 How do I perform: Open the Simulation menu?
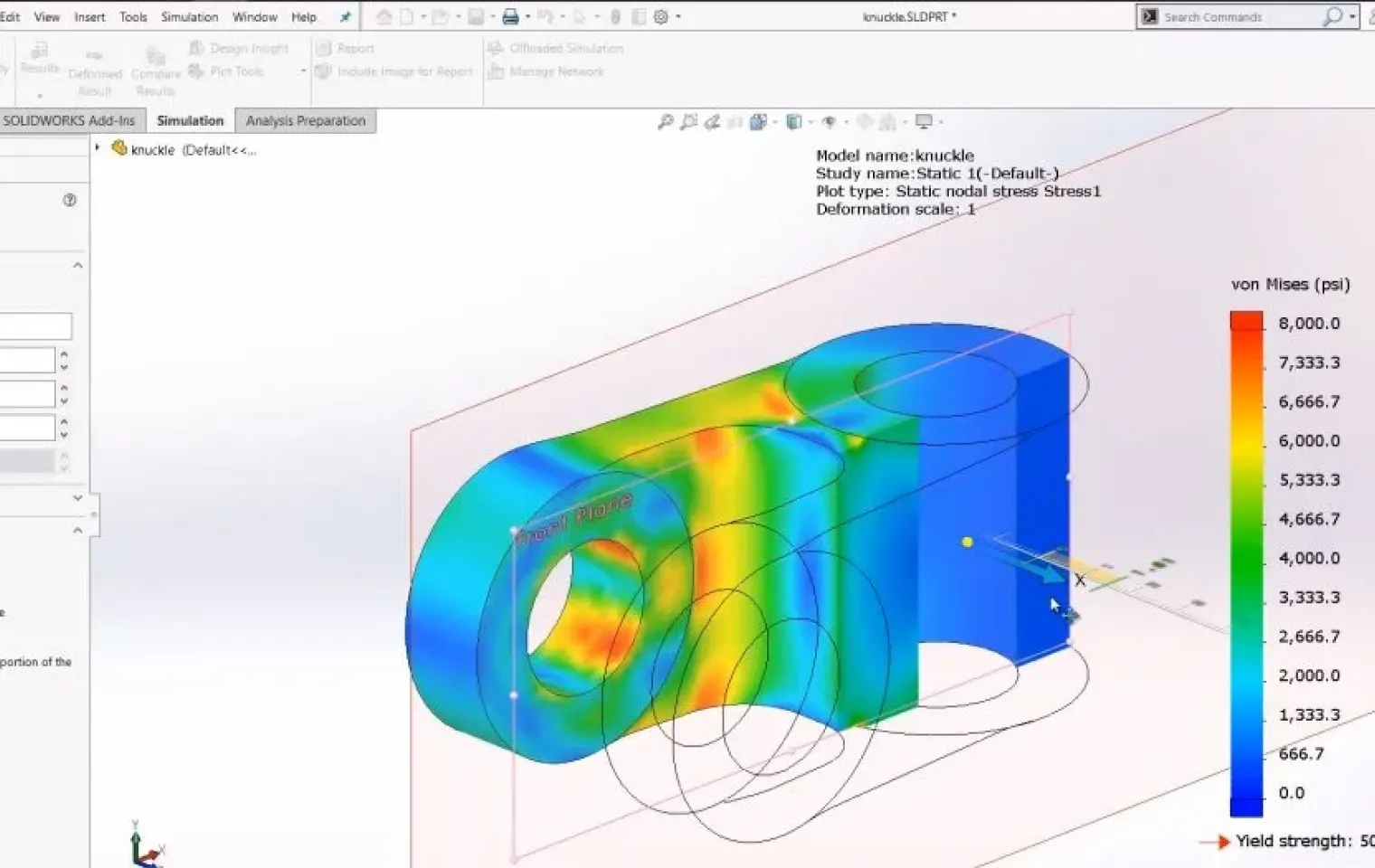[189, 16]
